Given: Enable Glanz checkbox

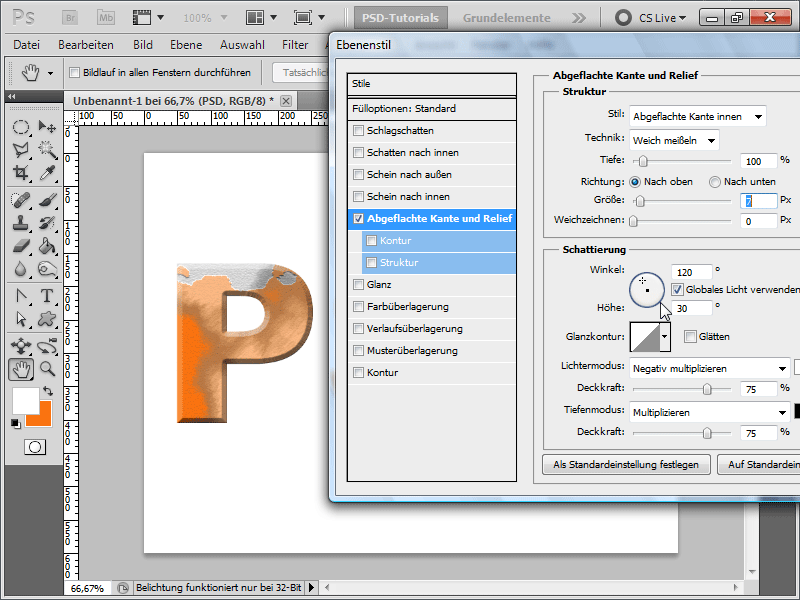Looking at the screenshot, I should point(358,285).
